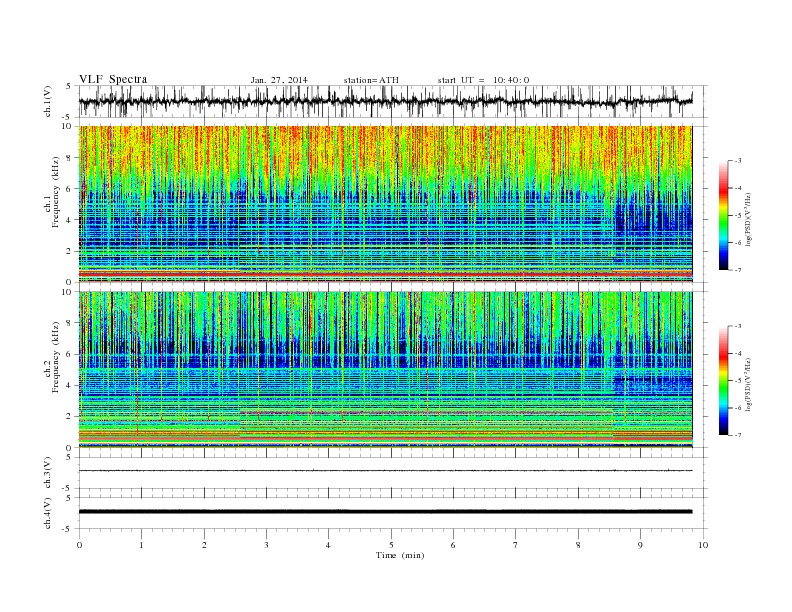Click time axis tick label "8"
Screen dimensions: 792x612
578,545
